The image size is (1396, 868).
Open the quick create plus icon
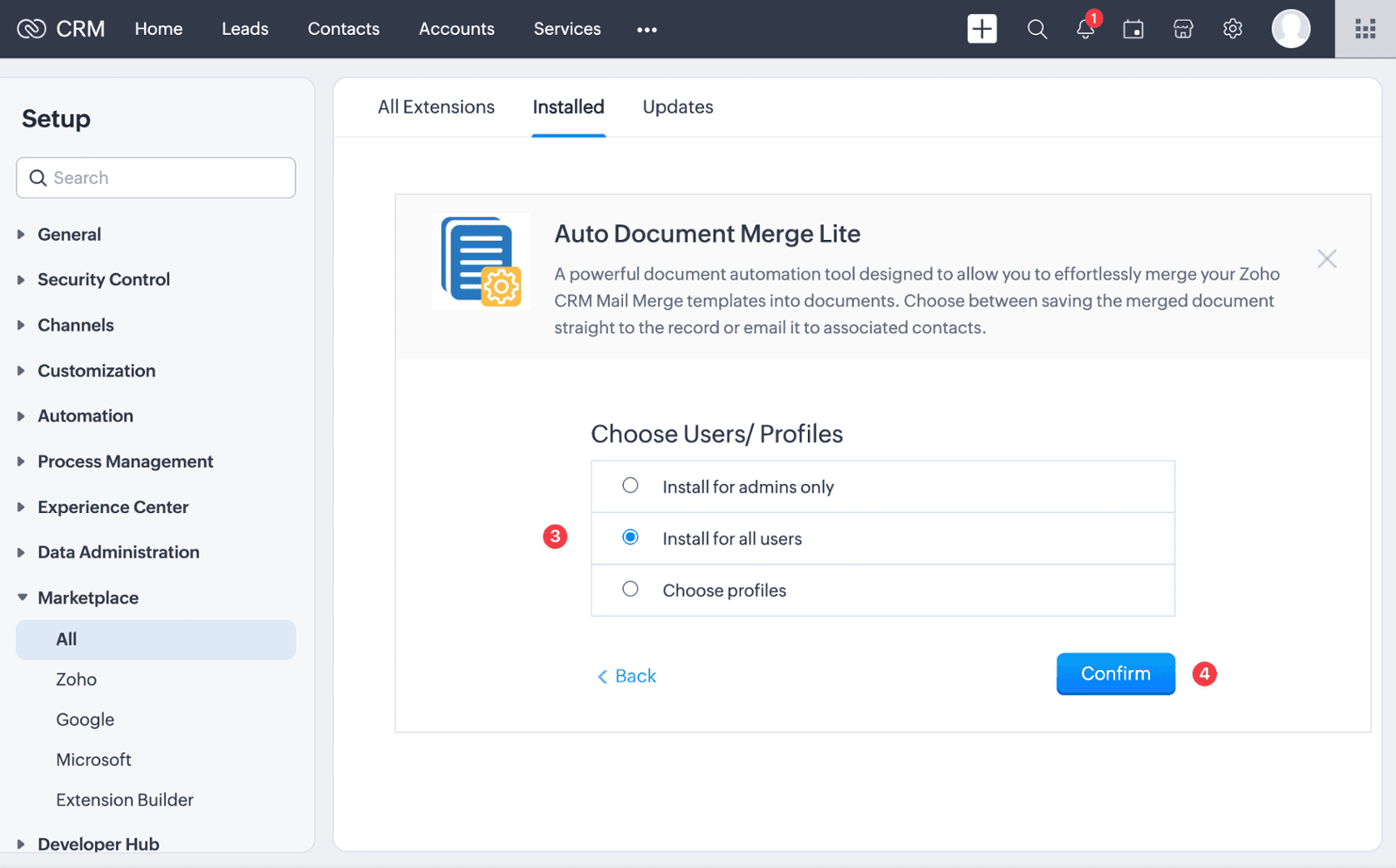tap(982, 29)
